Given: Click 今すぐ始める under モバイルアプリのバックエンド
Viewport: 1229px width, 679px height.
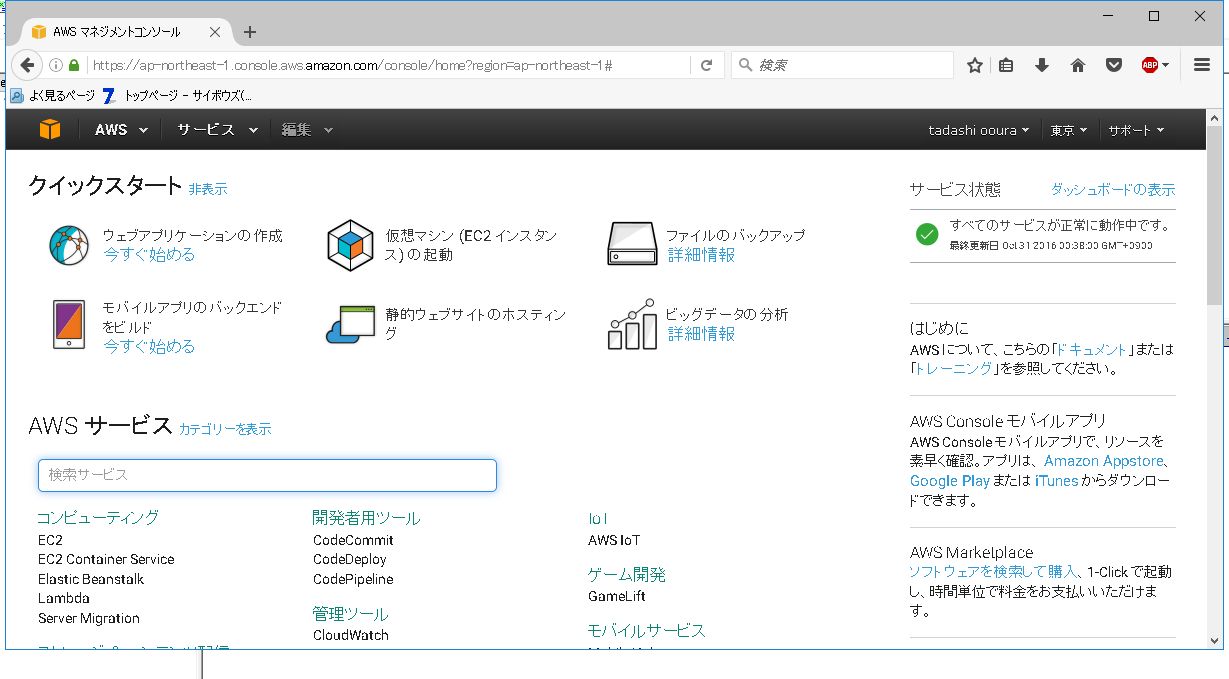Looking at the screenshot, I should pyautogui.click(x=149, y=346).
